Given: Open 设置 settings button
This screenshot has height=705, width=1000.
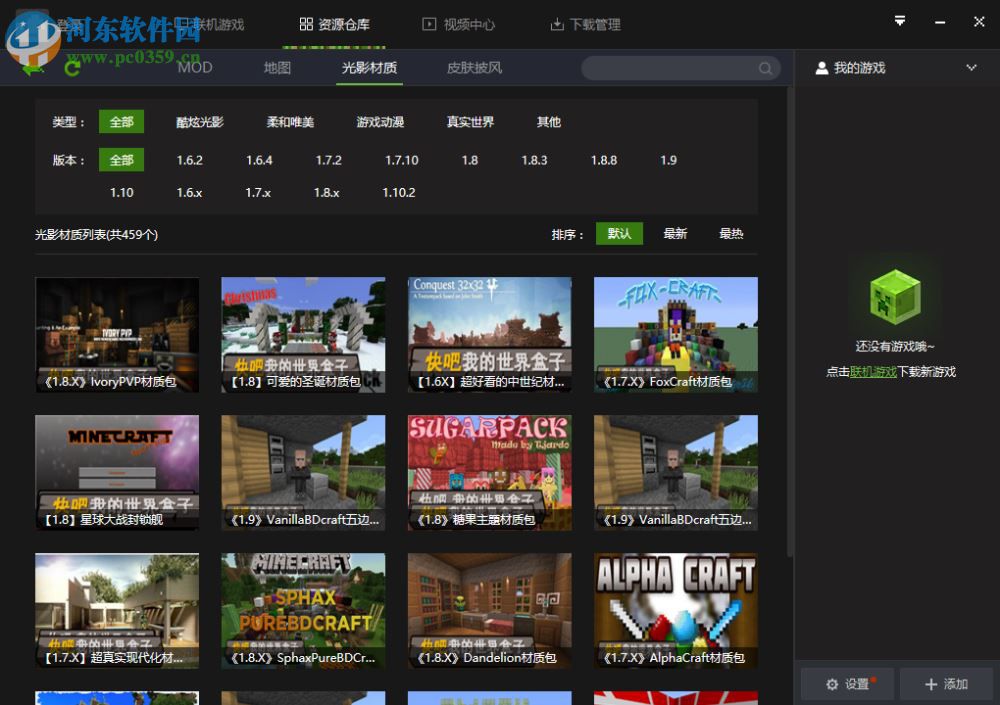Looking at the screenshot, I should 847,684.
